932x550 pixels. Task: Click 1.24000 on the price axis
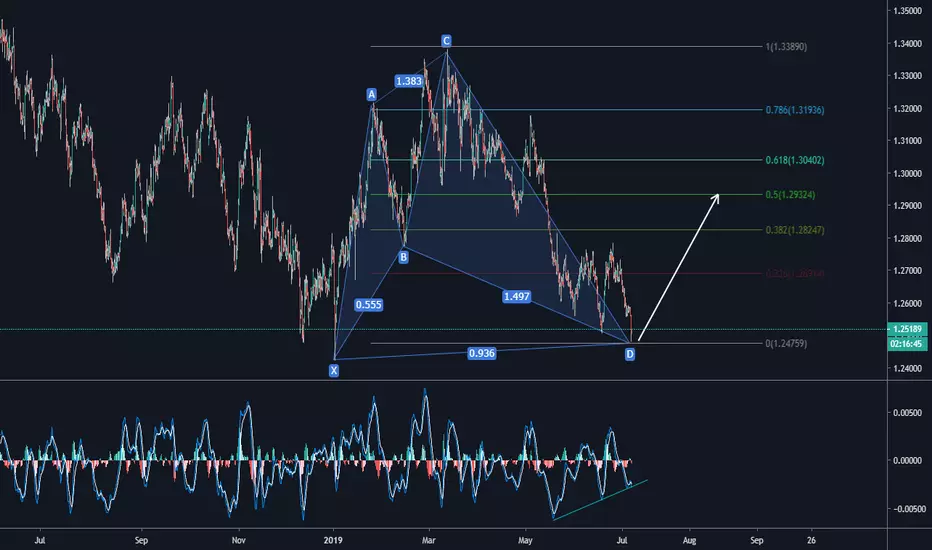pyautogui.click(x=908, y=368)
